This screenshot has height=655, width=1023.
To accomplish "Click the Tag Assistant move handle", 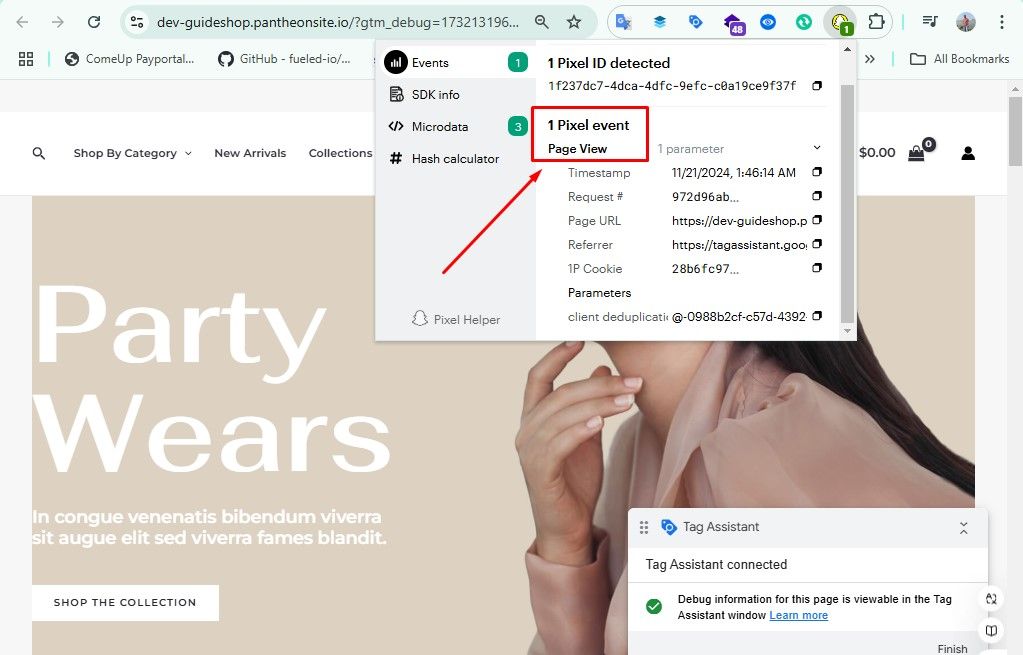I will 644,527.
